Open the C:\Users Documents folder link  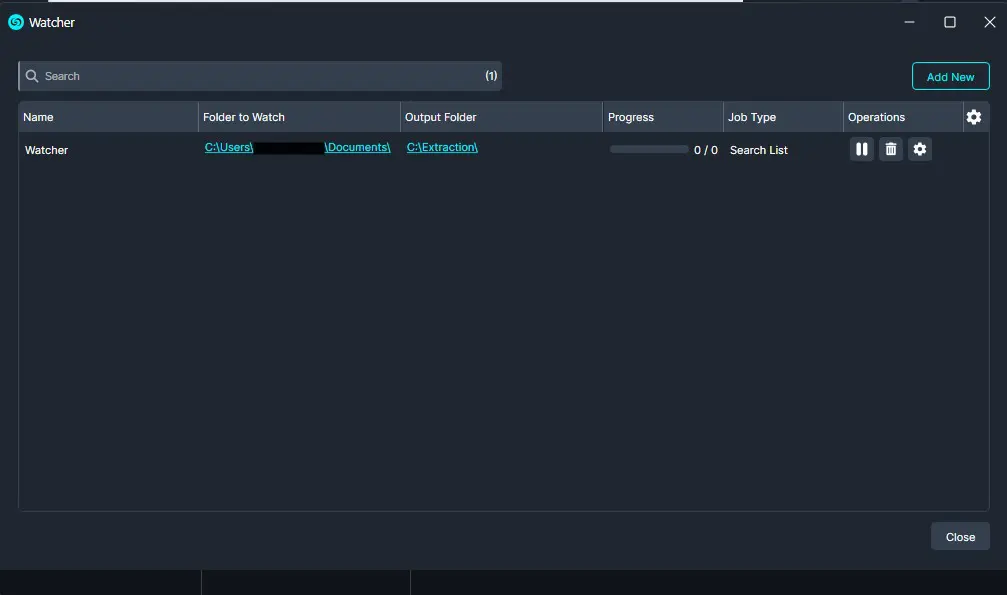click(x=297, y=147)
